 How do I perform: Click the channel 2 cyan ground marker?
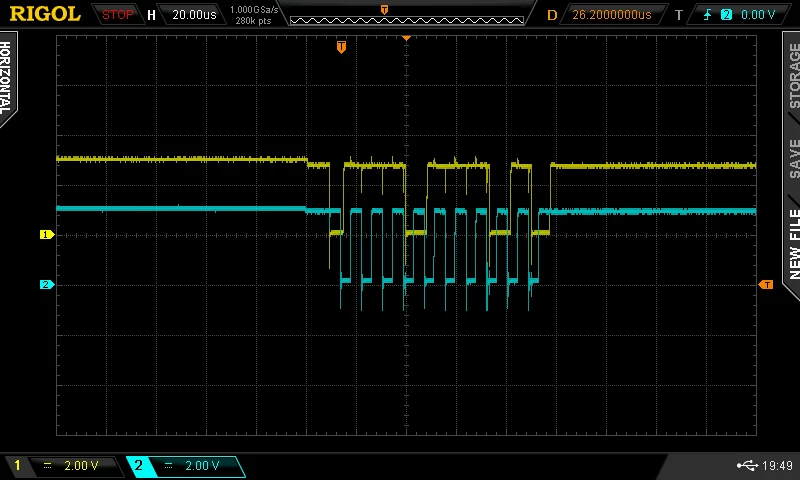[46, 285]
